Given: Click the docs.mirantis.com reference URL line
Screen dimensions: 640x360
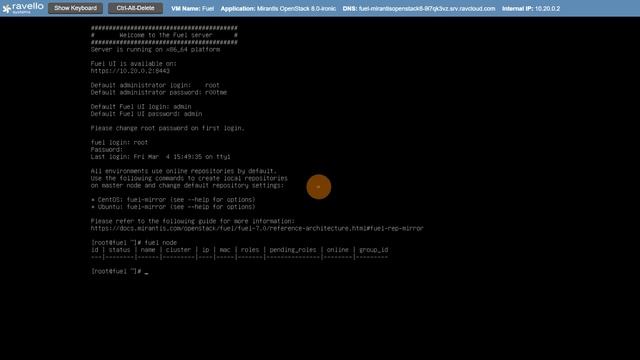Looking at the screenshot, I should pyautogui.click(x=257, y=228).
